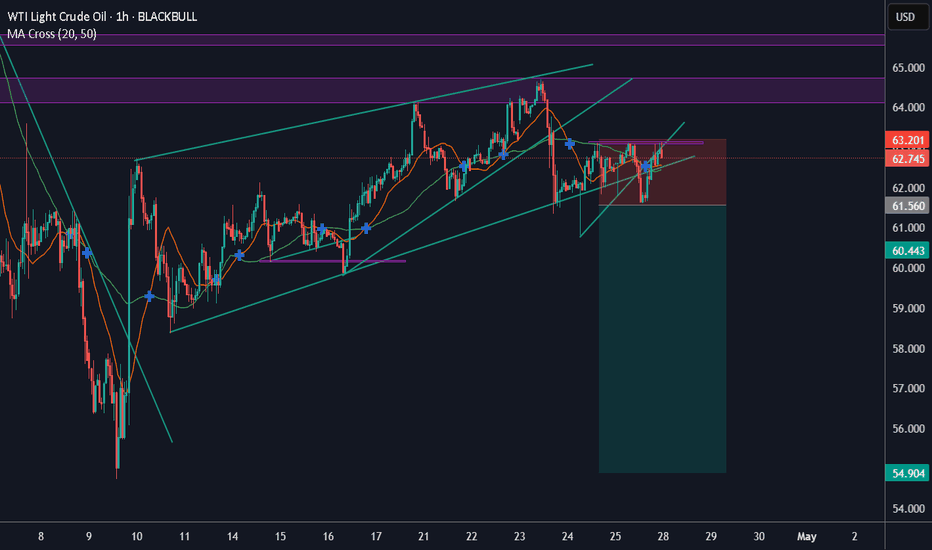Click date 14 on the time axis
The width and height of the screenshot is (932, 550).
point(232,536)
